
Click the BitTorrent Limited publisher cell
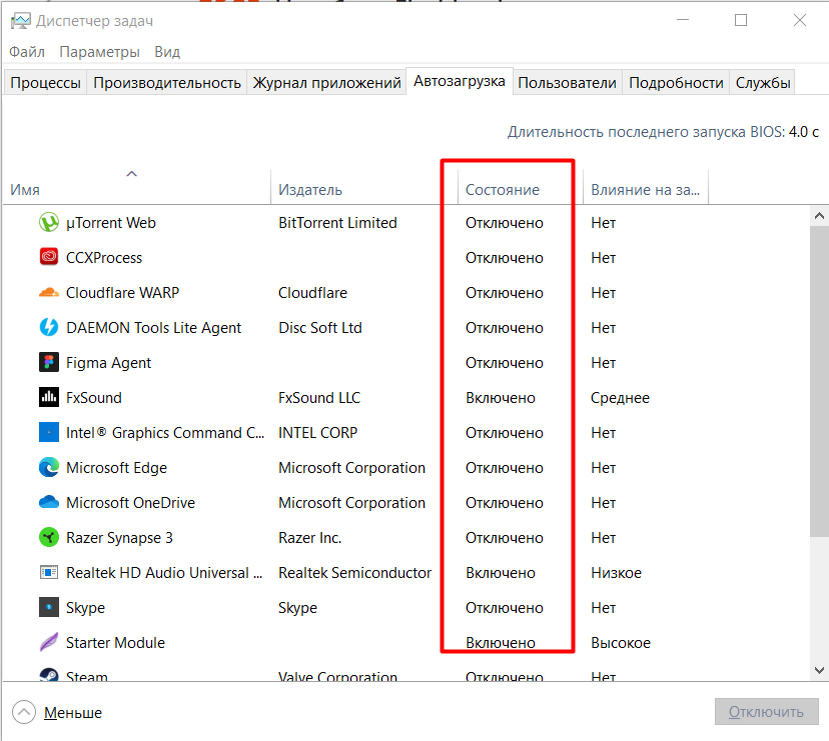337,223
